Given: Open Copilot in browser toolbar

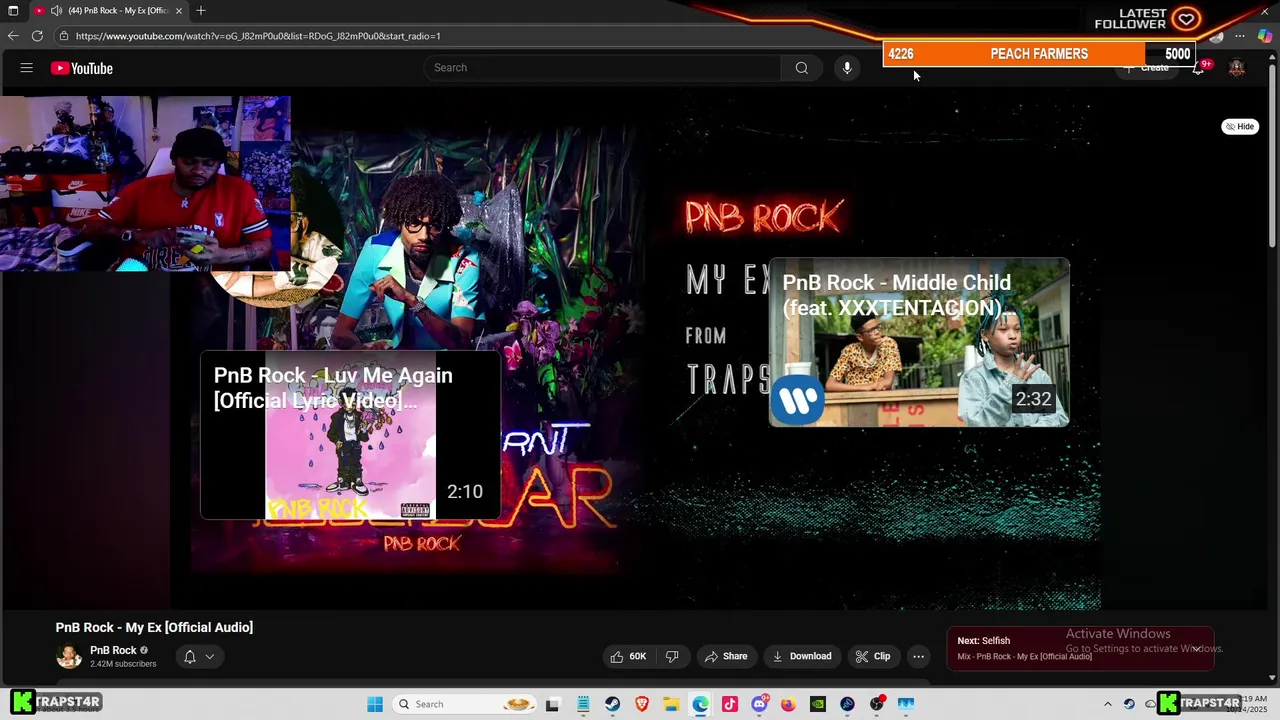Looking at the screenshot, I should (x=1264, y=36).
